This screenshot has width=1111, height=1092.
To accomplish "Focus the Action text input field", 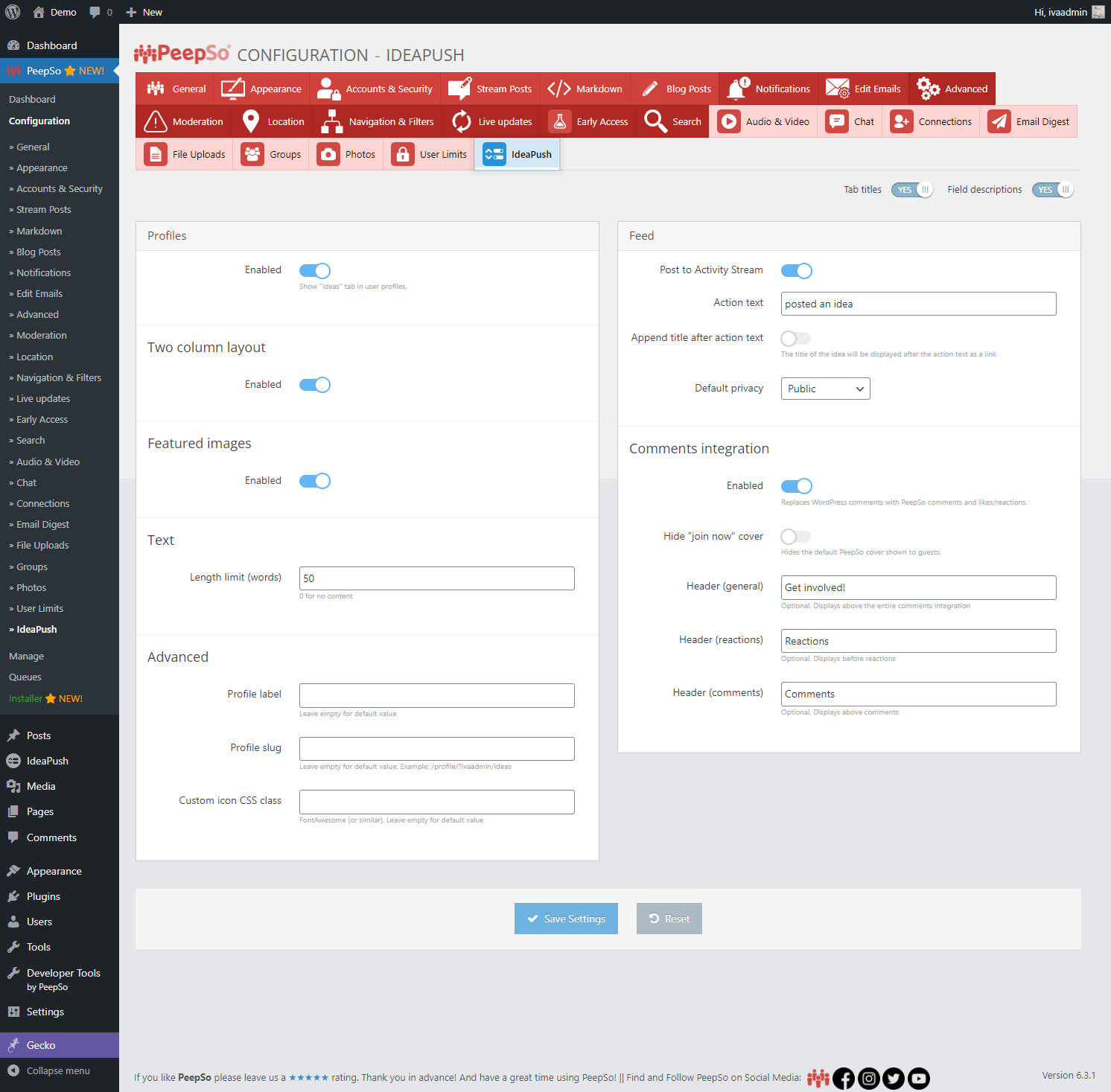I will point(918,304).
